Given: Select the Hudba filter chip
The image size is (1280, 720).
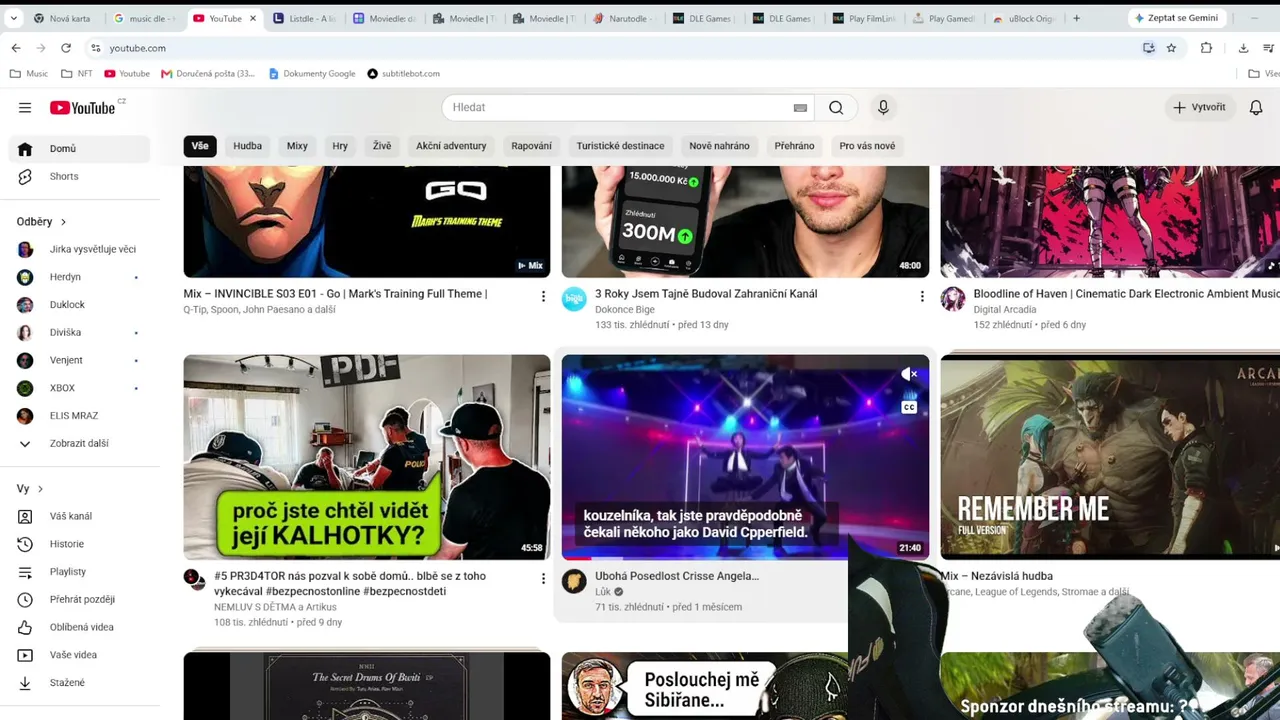Looking at the screenshot, I should [248, 146].
